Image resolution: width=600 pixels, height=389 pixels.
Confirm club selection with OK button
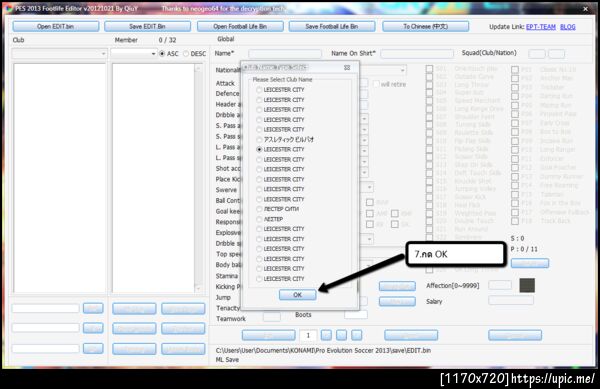click(297, 295)
